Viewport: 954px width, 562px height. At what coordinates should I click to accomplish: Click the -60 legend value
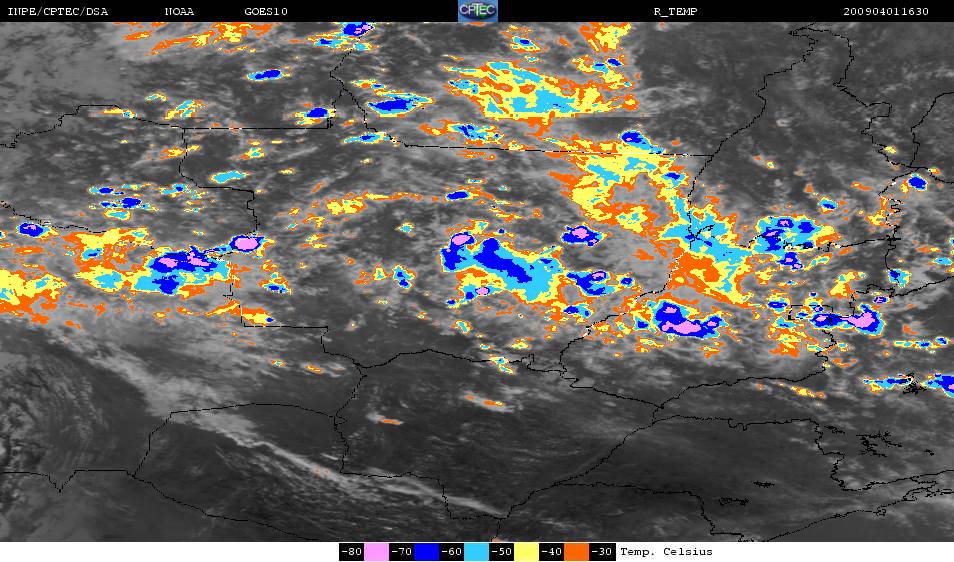pyautogui.click(x=451, y=552)
